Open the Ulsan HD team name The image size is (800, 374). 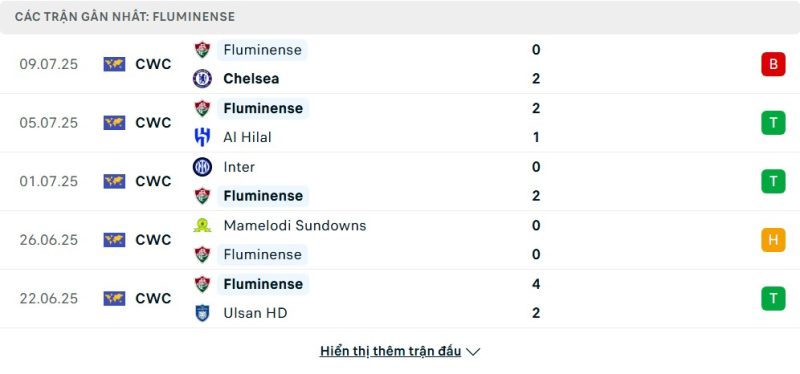click(255, 313)
